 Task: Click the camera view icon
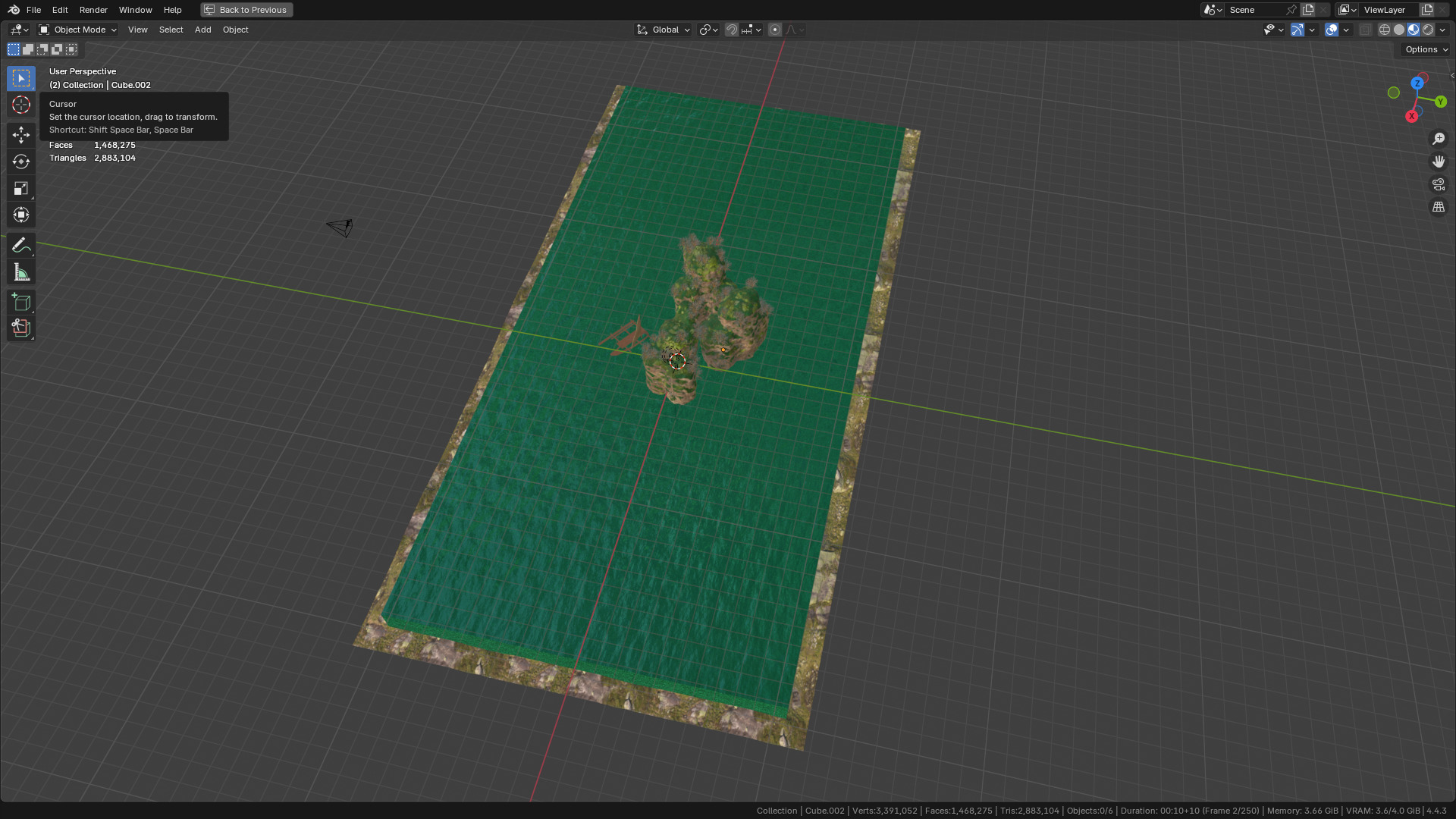tap(1439, 184)
